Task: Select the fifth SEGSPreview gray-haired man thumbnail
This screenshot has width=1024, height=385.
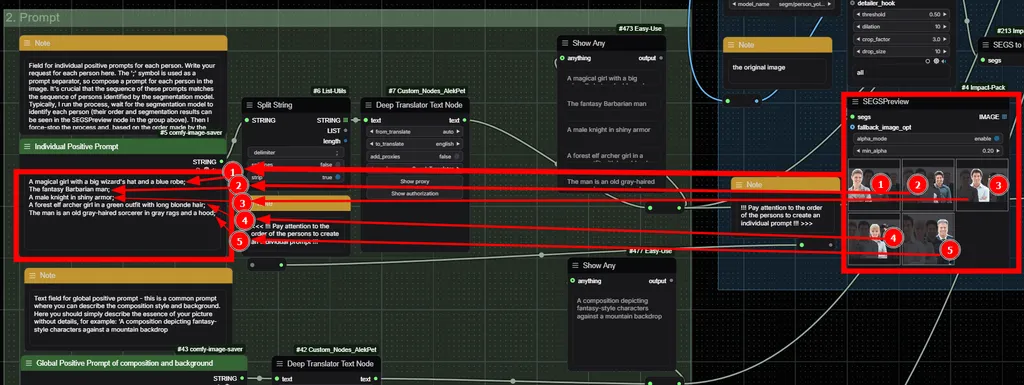Action: tap(928, 238)
